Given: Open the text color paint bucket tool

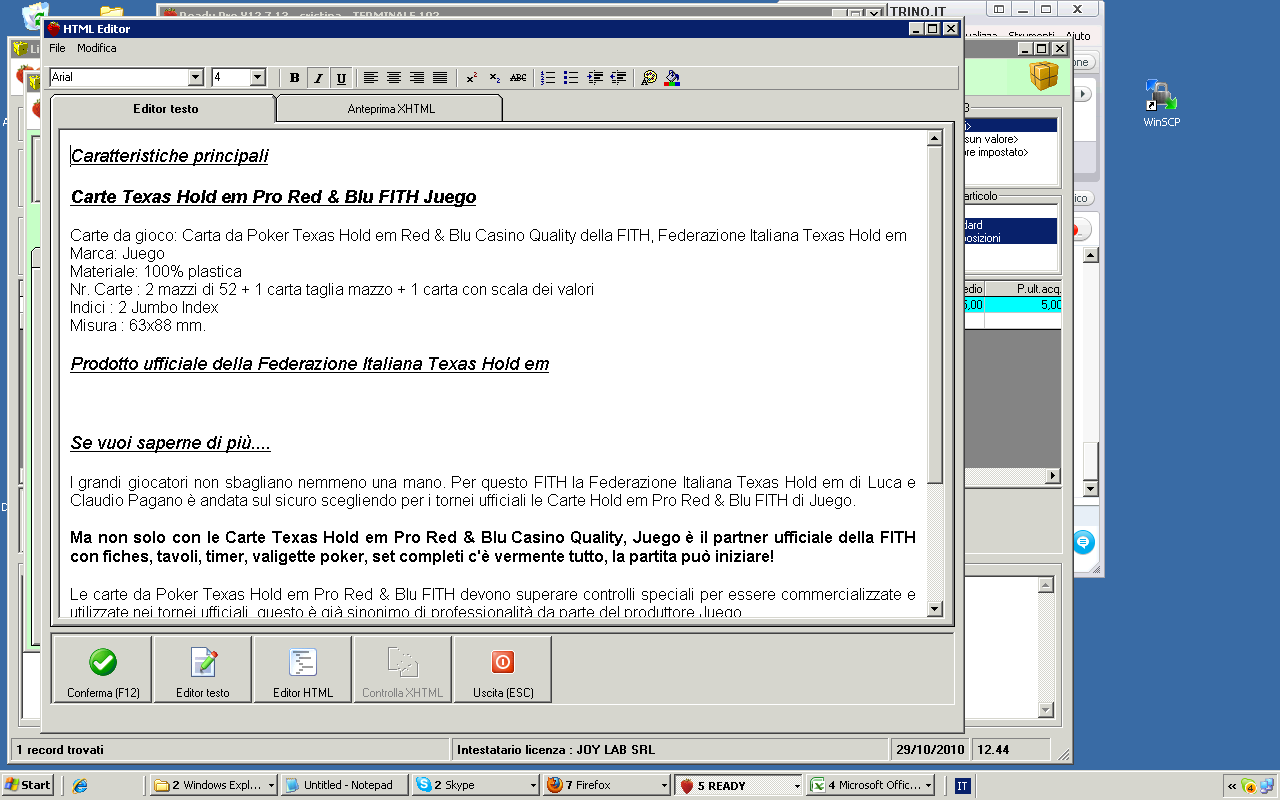Looking at the screenshot, I should pyautogui.click(x=672, y=78).
